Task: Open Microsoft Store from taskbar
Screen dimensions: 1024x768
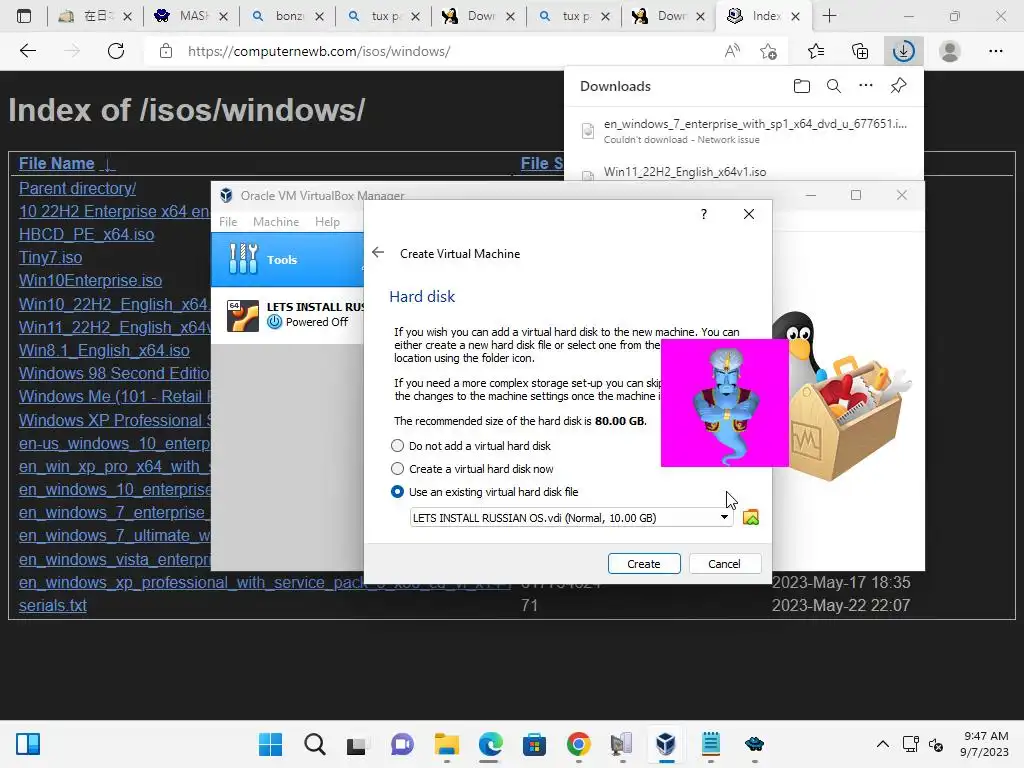Action: [x=534, y=744]
